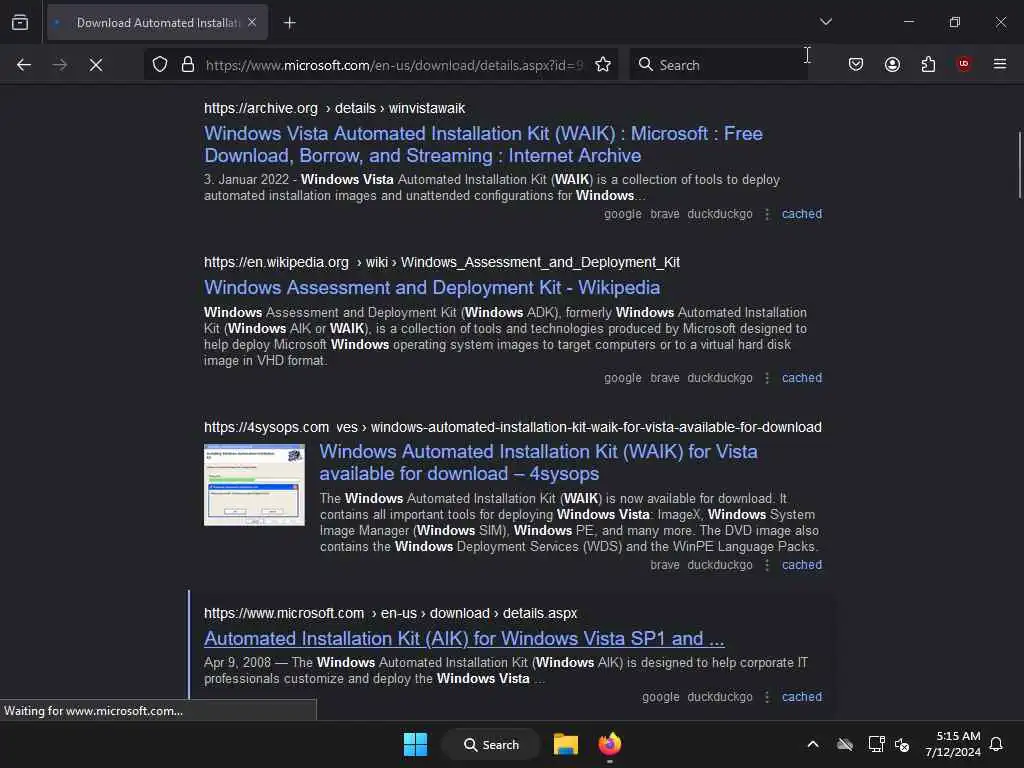
Task: Click the microsoft.com URL address field
Action: click(394, 65)
